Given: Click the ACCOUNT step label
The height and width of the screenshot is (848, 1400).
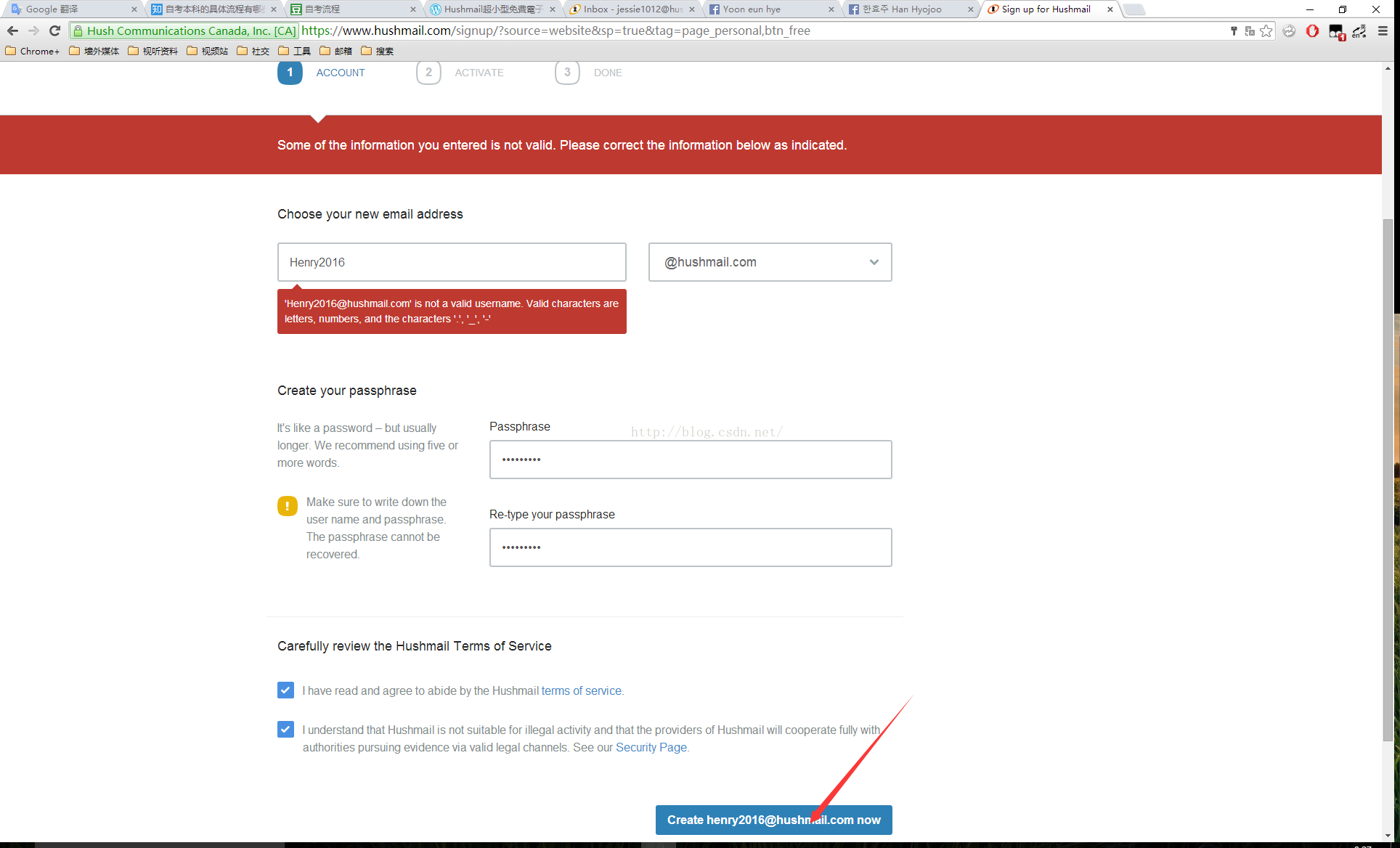Looking at the screenshot, I should (341, 73).
